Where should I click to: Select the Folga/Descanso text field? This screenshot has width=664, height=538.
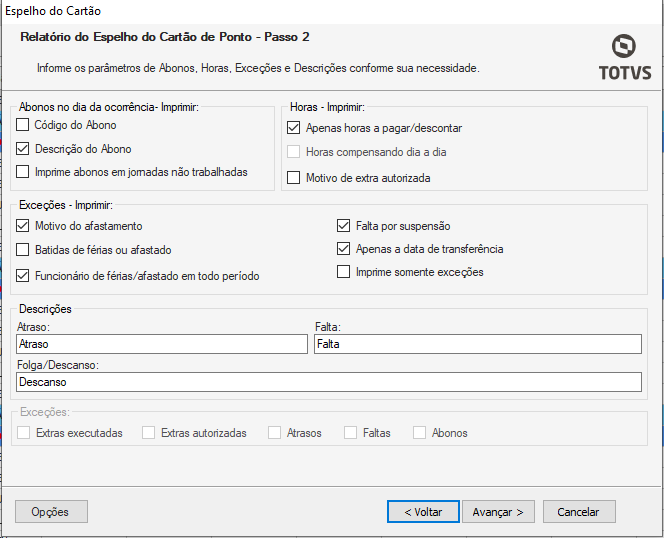(x=328, y=382)
